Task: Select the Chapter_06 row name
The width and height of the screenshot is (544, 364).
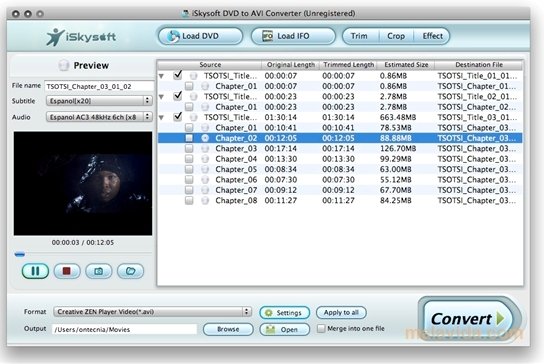Action: coord(236,180)
